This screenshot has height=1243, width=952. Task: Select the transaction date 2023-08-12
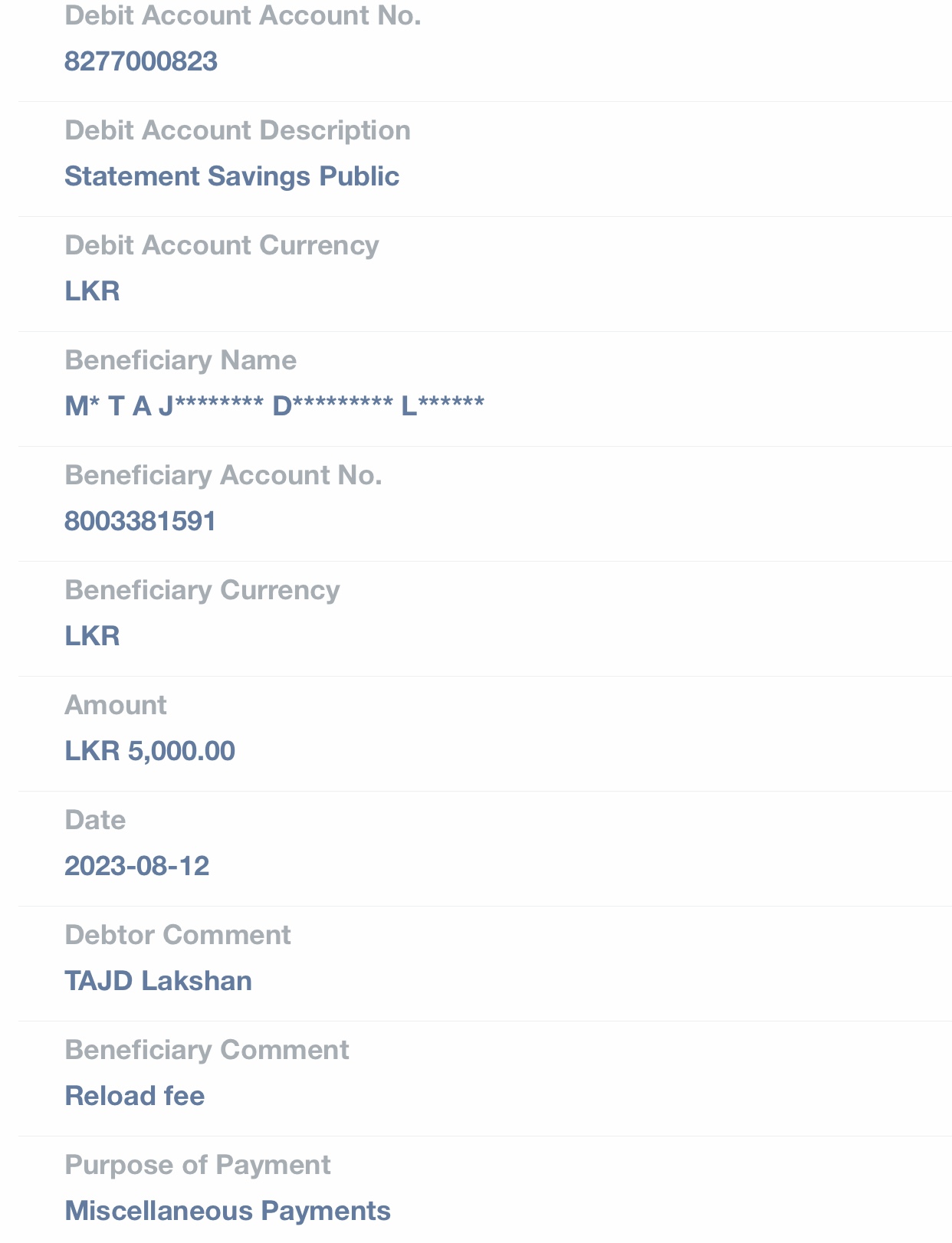pos(136,866)
